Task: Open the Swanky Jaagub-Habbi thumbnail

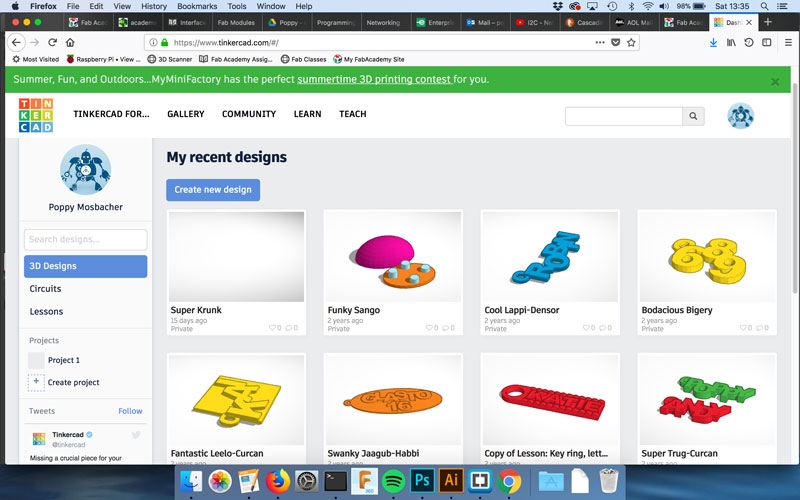Action: pyautogui.click(x=393, y=400)
